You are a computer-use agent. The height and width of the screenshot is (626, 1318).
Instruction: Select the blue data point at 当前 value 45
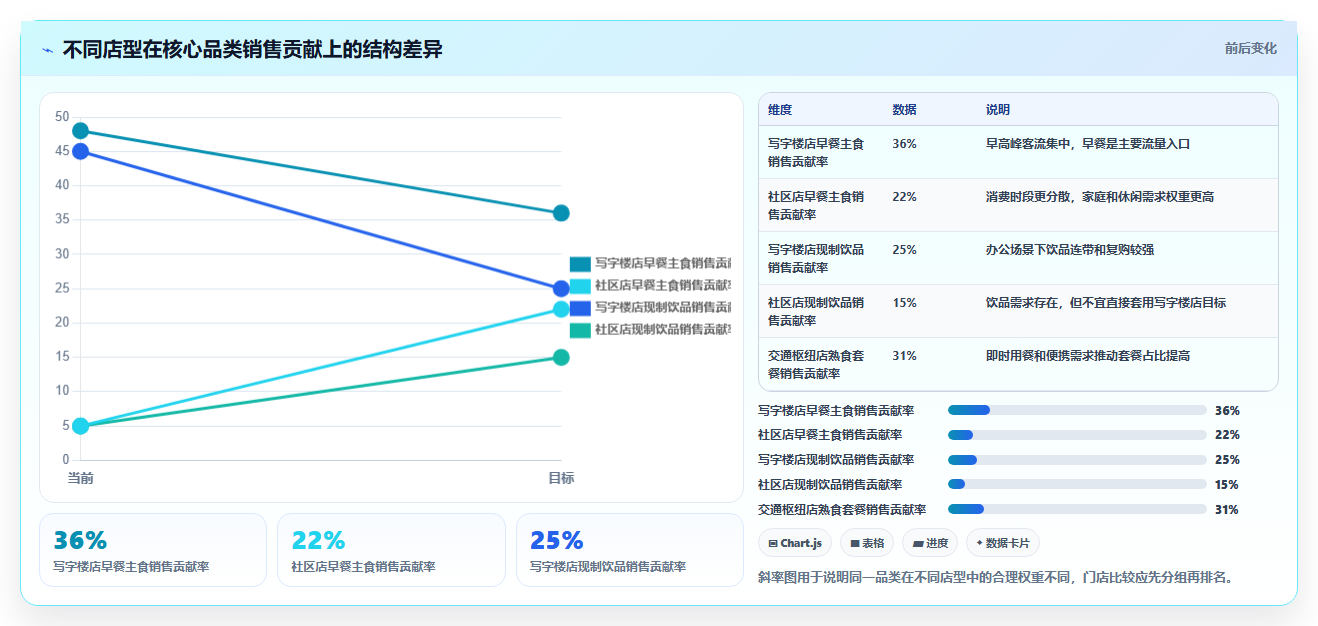point(81,151)
